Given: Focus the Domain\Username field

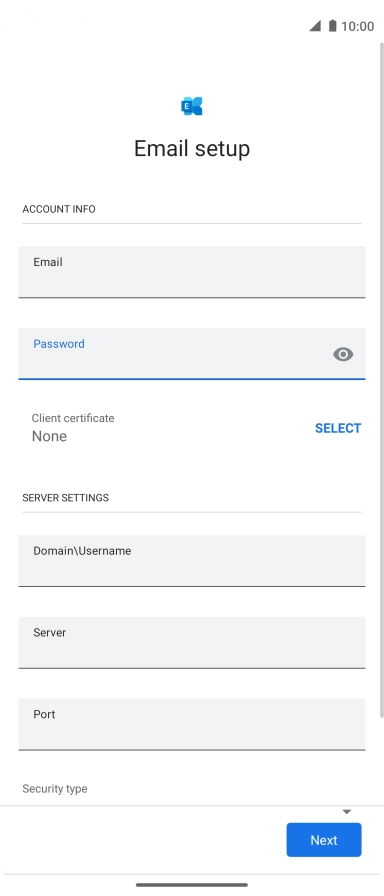Looking at the screenshot, I should pyautogui.click(x=192, y=561).
